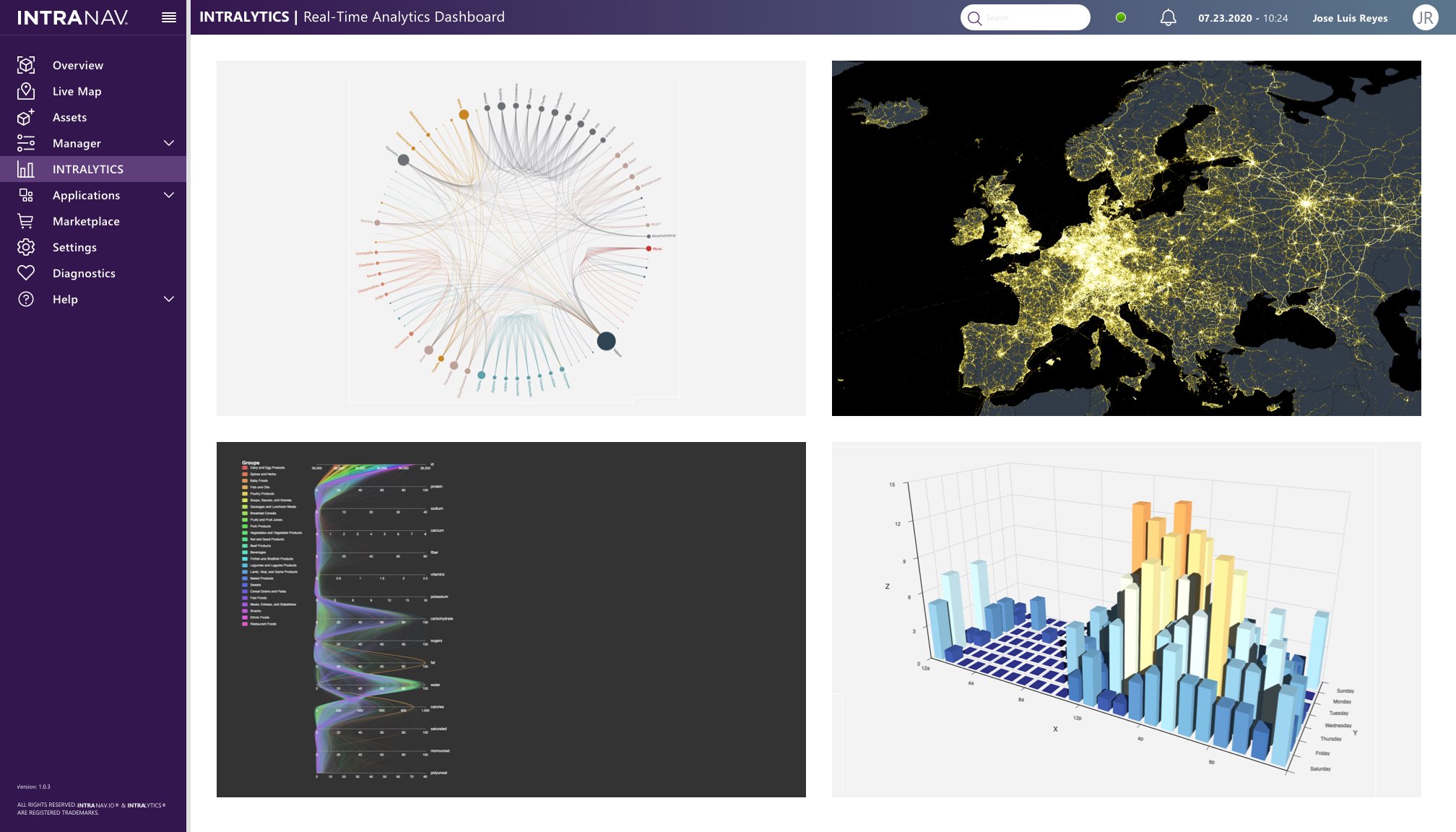The height and width of the screenshot is (832, 1456).
Task: Click the Manager sliders icon
Action: 26,143
